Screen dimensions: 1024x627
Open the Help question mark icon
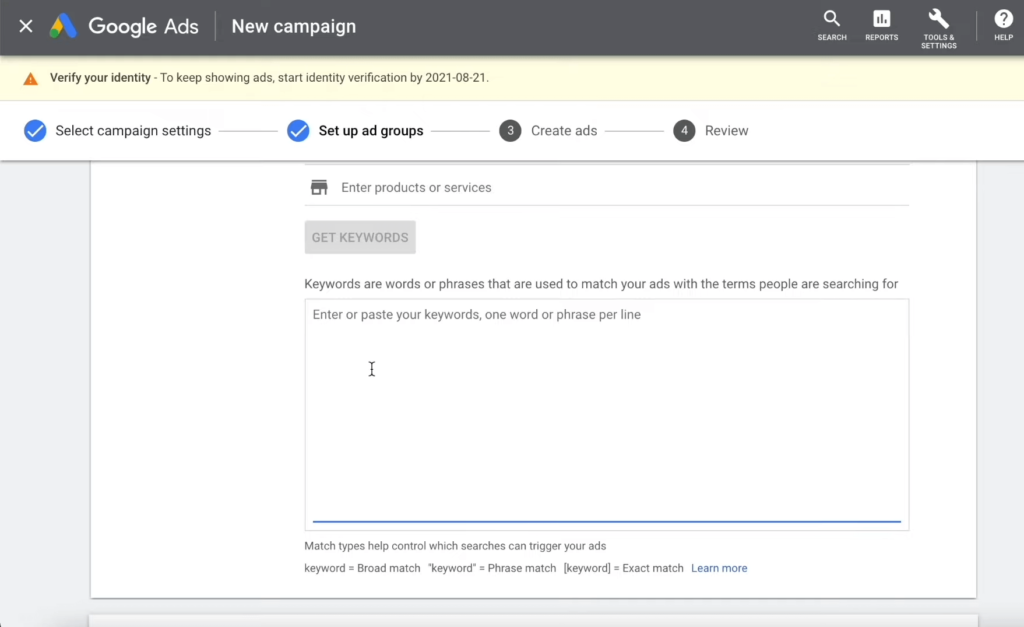(1003, 26)
